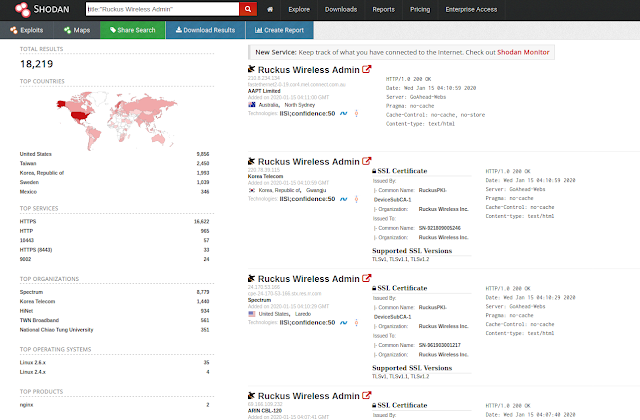The width and height of the screenshot is (640, 420).
Task: Click the Korea flag icon
Action: 252,190
